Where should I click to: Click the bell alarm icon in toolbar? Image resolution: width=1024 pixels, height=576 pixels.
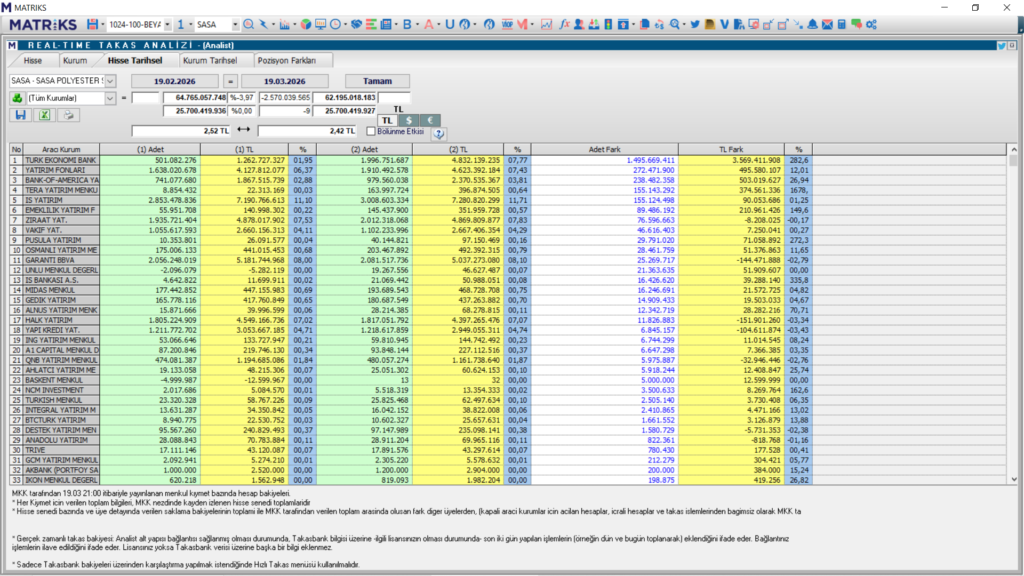tap(812, 24)
